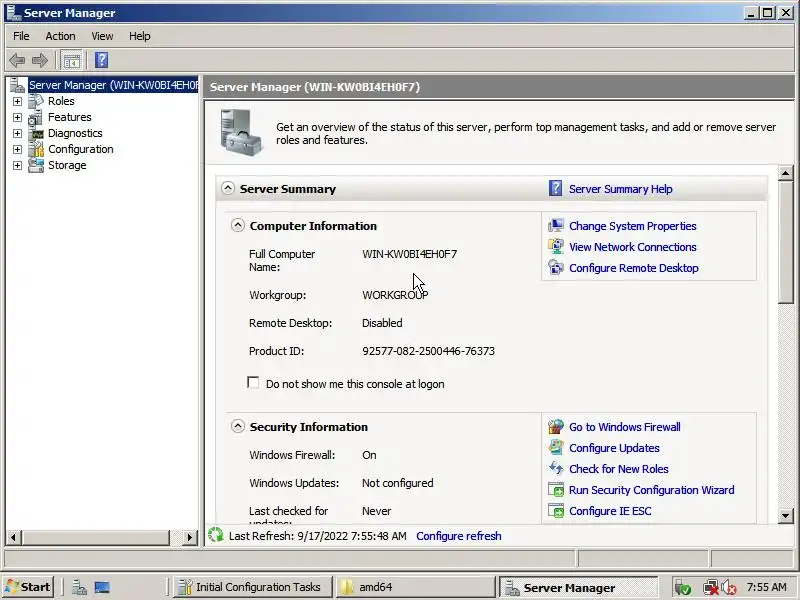Open the Server Summary Help link
The width and height of the screenshot is (800, 600).
[620, 189]
